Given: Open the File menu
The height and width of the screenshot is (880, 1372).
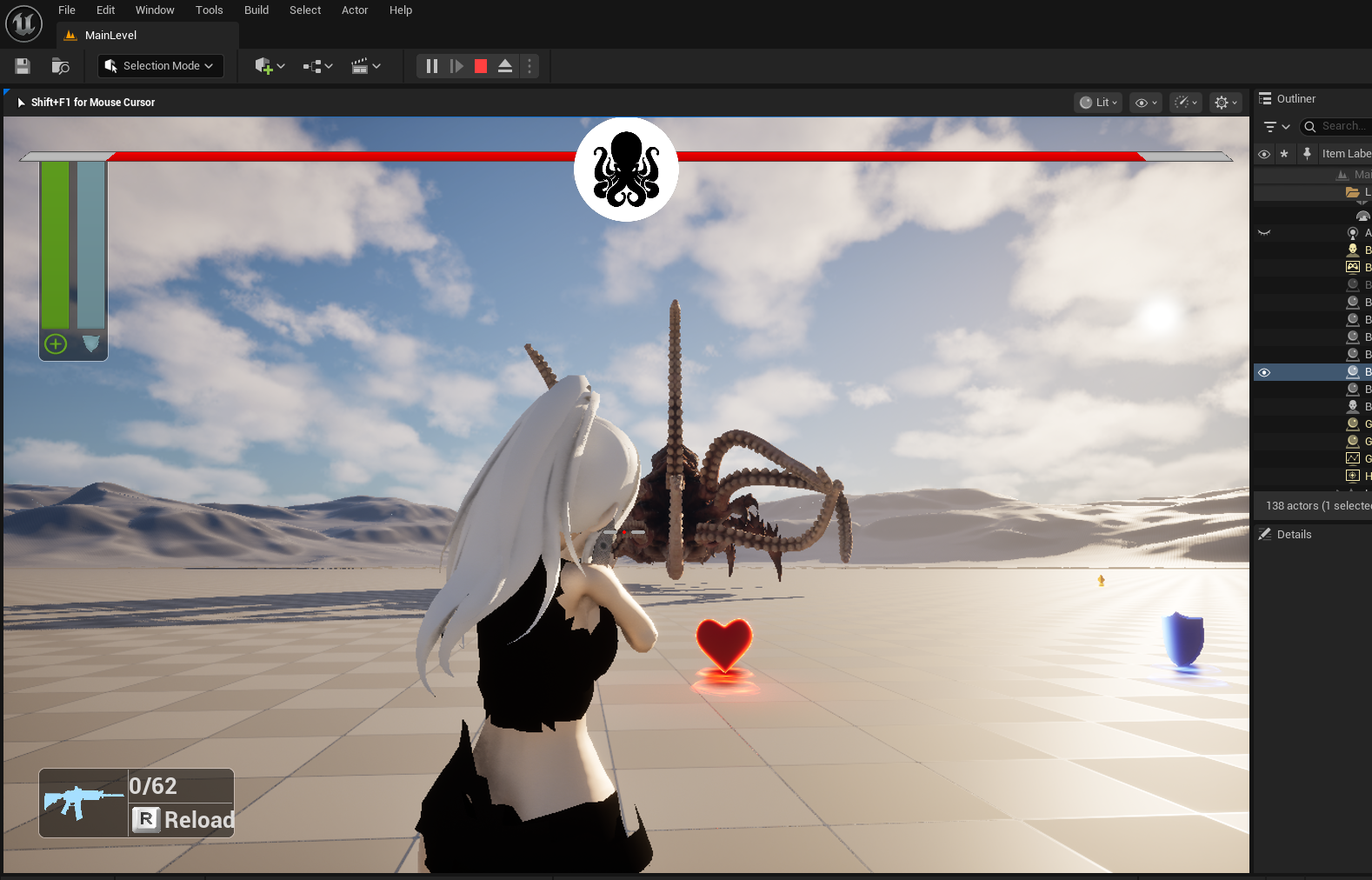Looking at the screenshot, I should tap(67, 10).
